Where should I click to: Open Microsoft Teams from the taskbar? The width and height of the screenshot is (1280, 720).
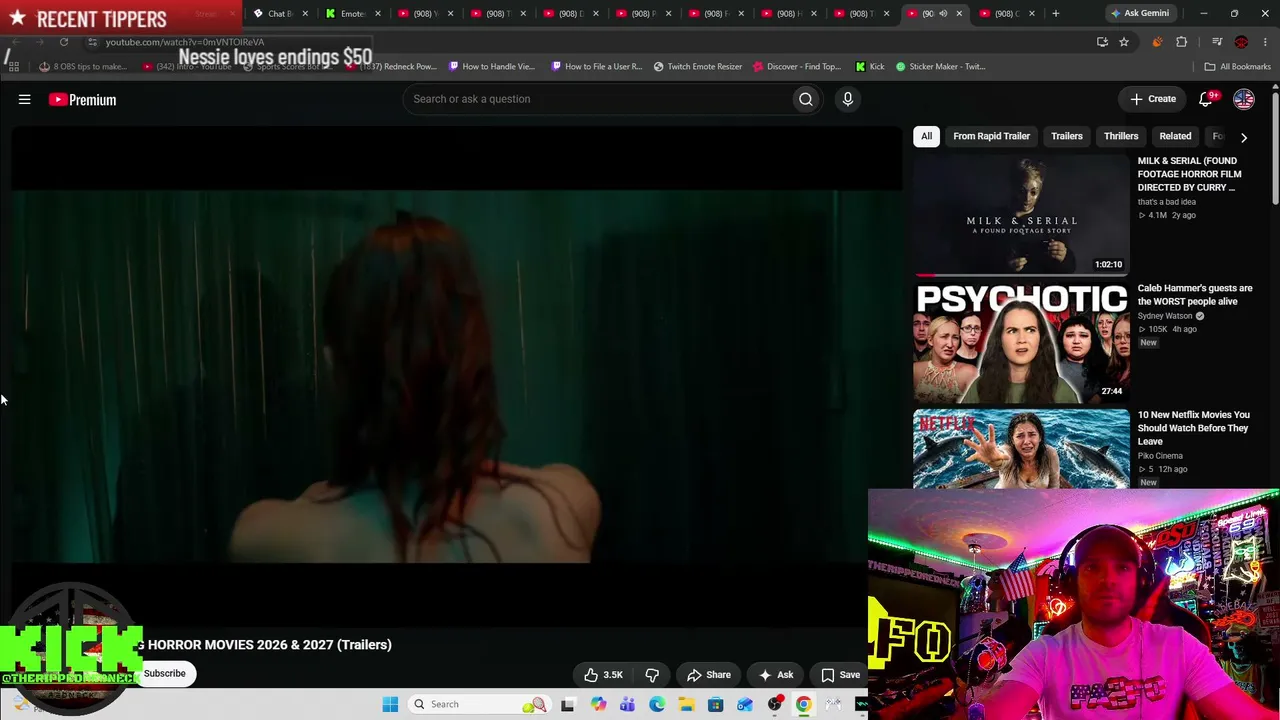627,704
